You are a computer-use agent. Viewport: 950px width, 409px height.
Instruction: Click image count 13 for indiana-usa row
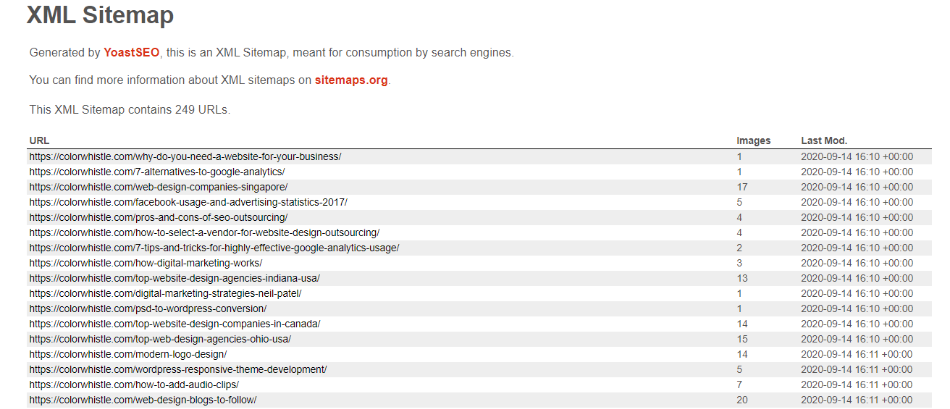[742, 278]
